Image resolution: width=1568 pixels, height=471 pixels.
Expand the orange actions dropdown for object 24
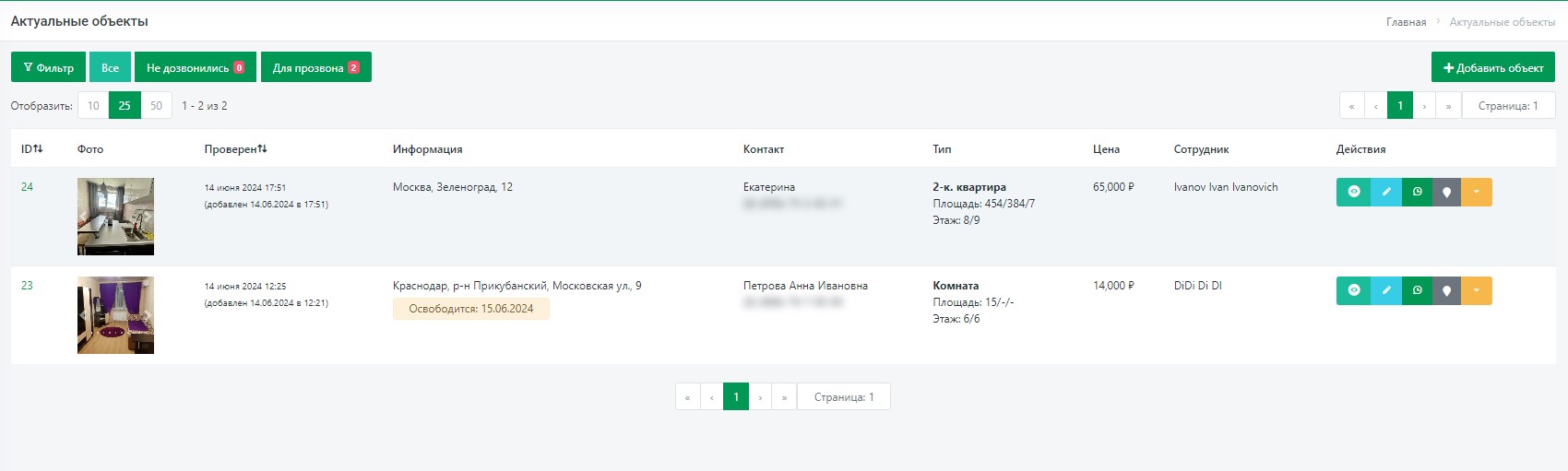pyautogui.click(x=1476, y=192)
